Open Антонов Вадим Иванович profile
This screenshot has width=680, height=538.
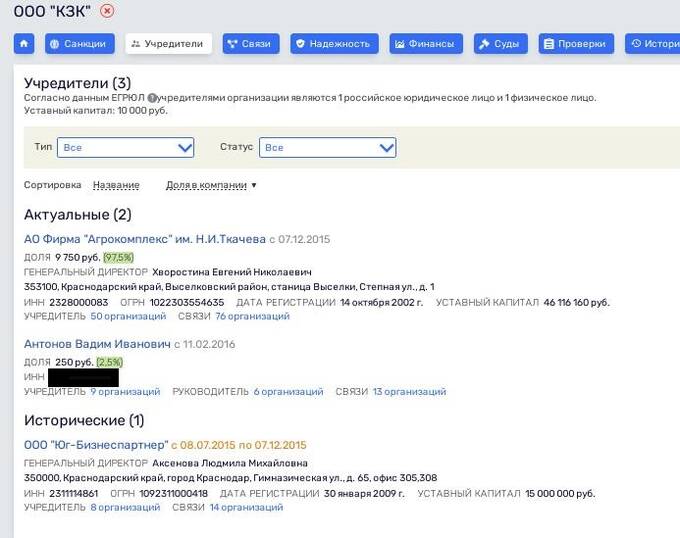click(x=97, y=344)
